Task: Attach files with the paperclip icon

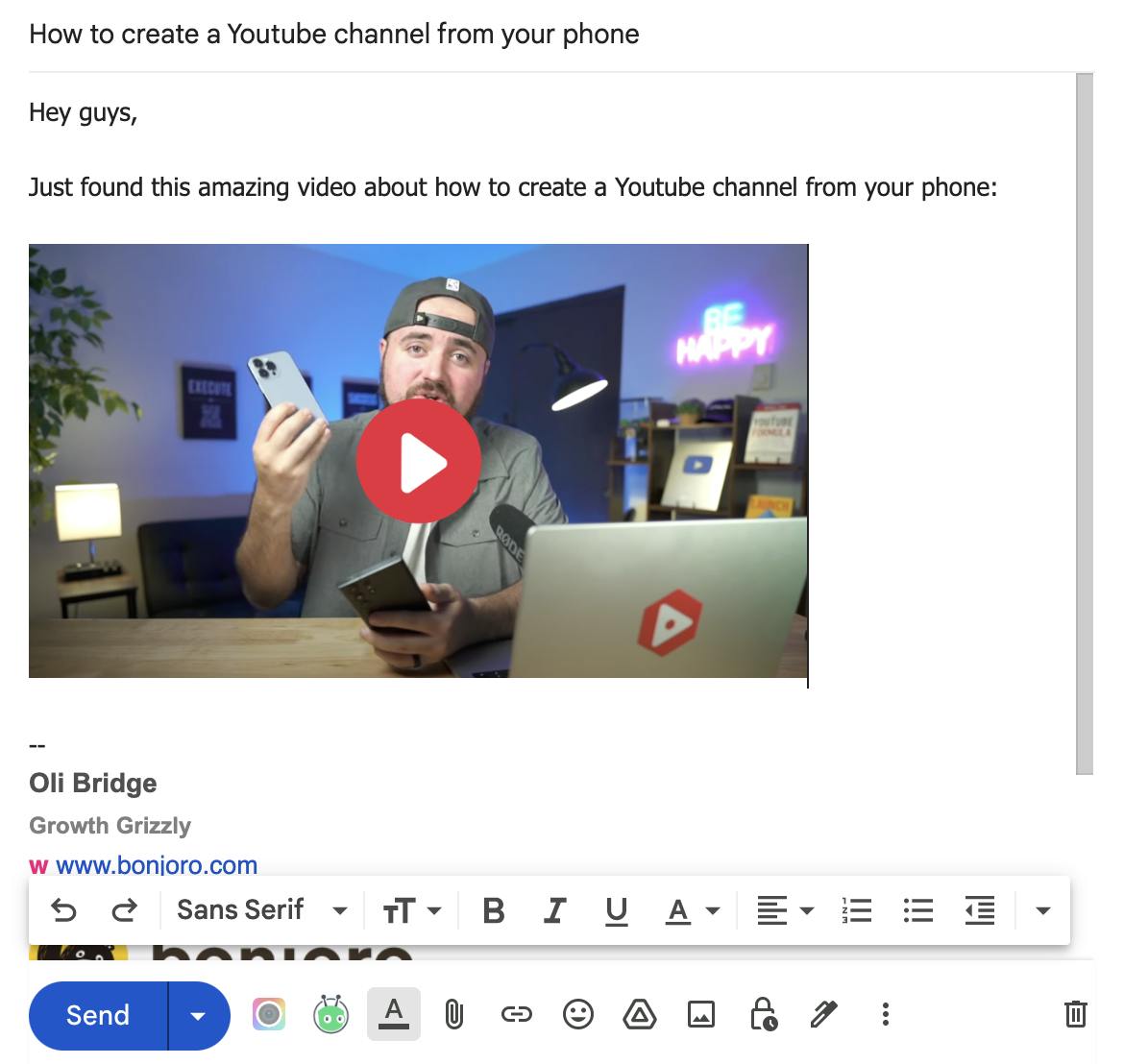Action: coord(453,1015)
